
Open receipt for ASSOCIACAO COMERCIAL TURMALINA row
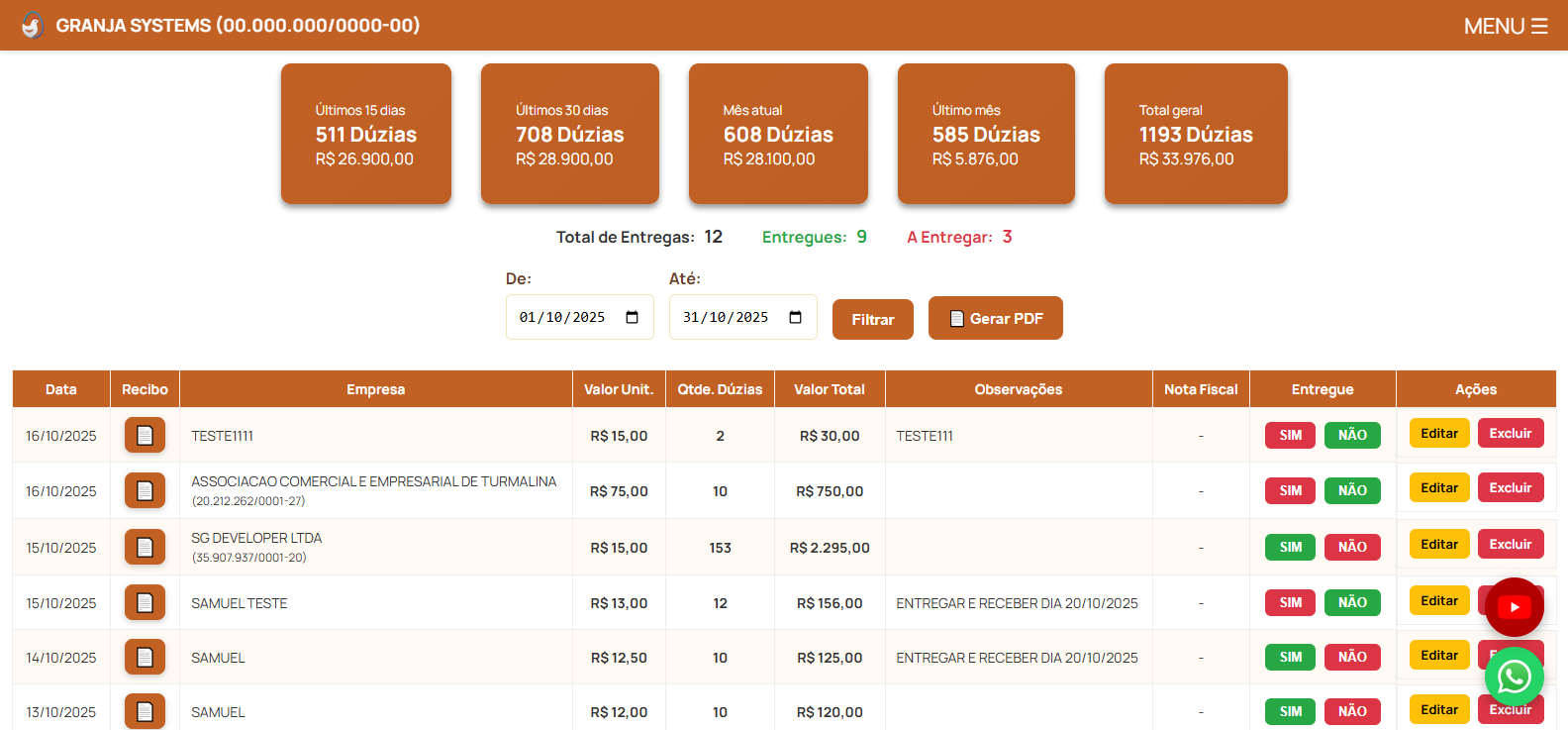pyautogui.click(x=145, y=490)
